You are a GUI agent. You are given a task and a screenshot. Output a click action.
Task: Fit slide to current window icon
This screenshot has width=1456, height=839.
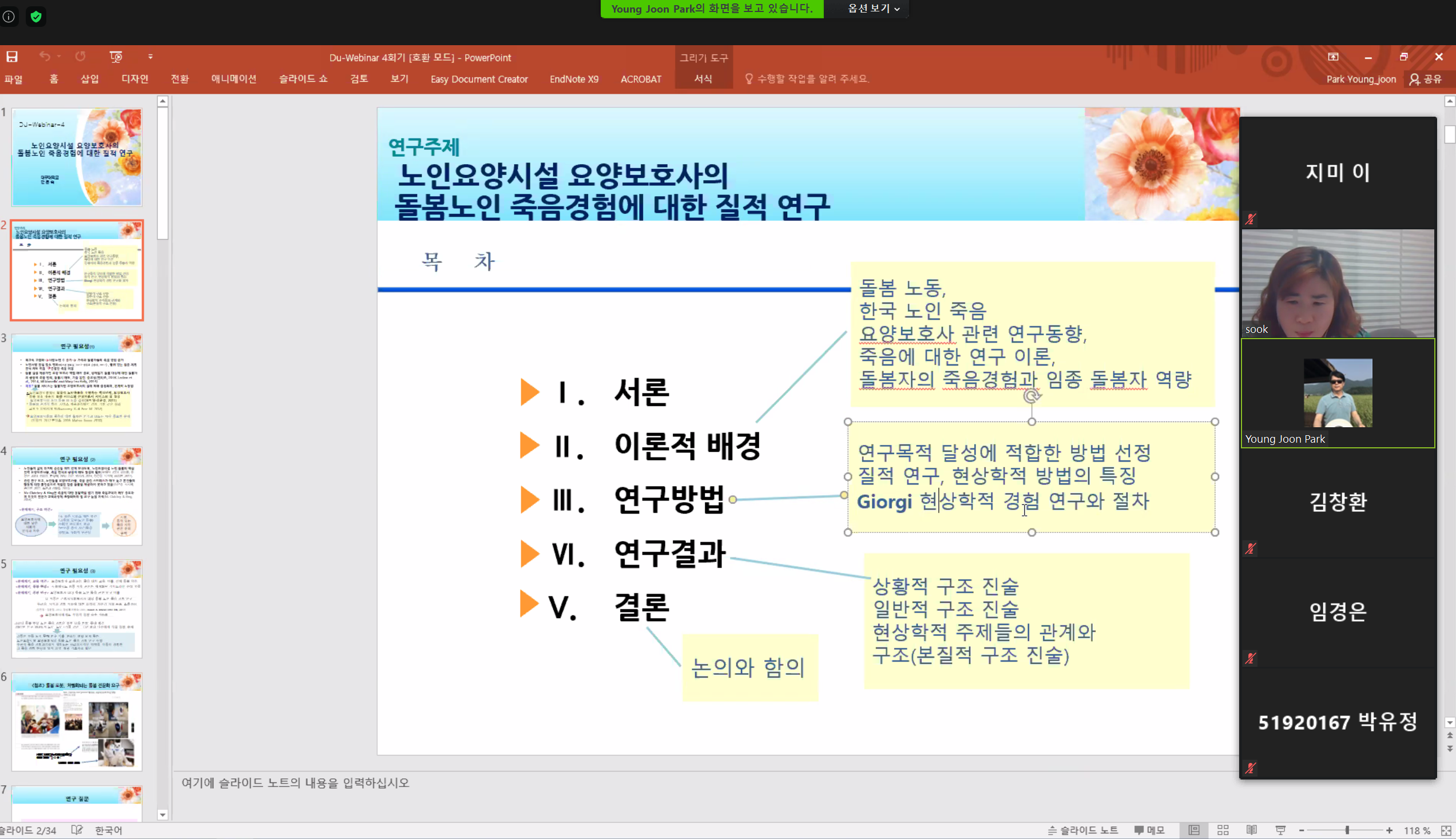[1446, 830]
